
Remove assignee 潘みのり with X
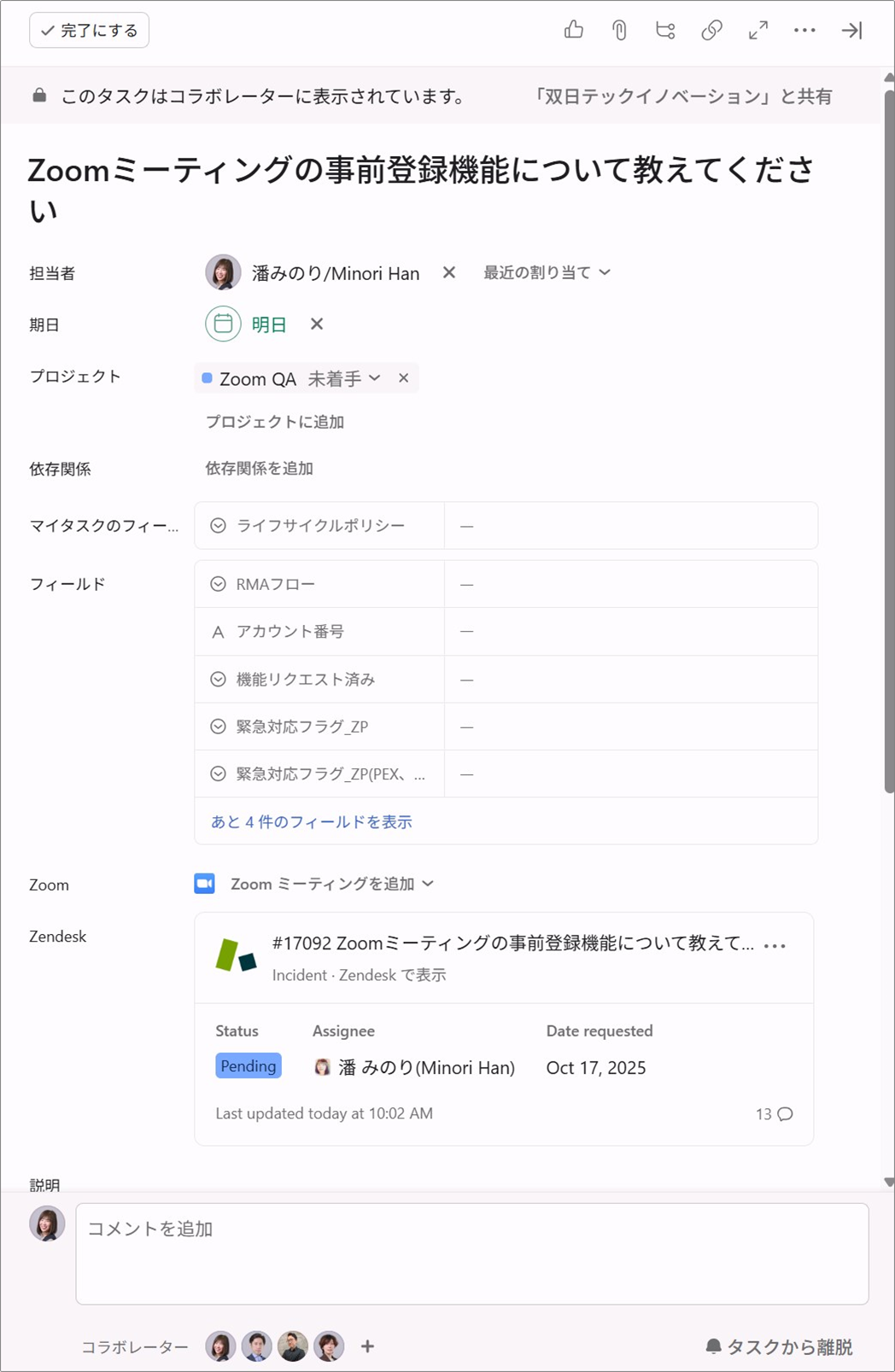pos(449,272)
